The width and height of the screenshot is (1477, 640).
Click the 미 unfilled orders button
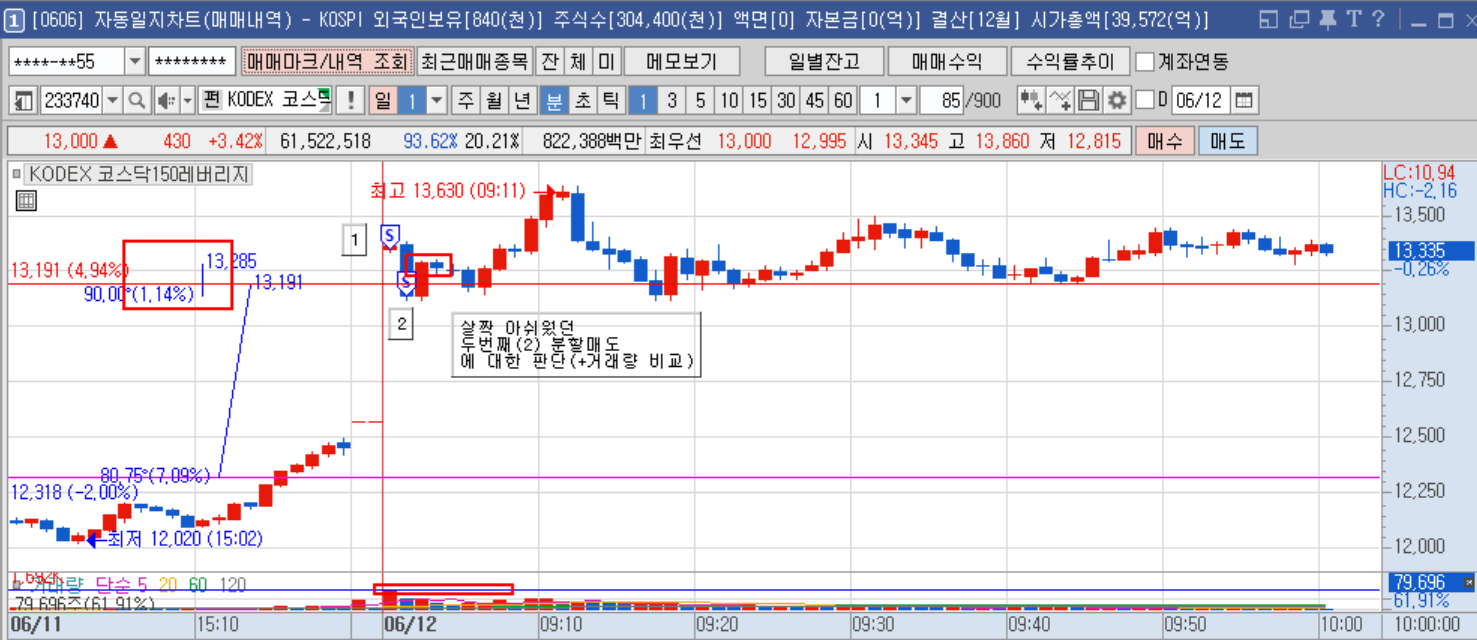click(607, 62)
